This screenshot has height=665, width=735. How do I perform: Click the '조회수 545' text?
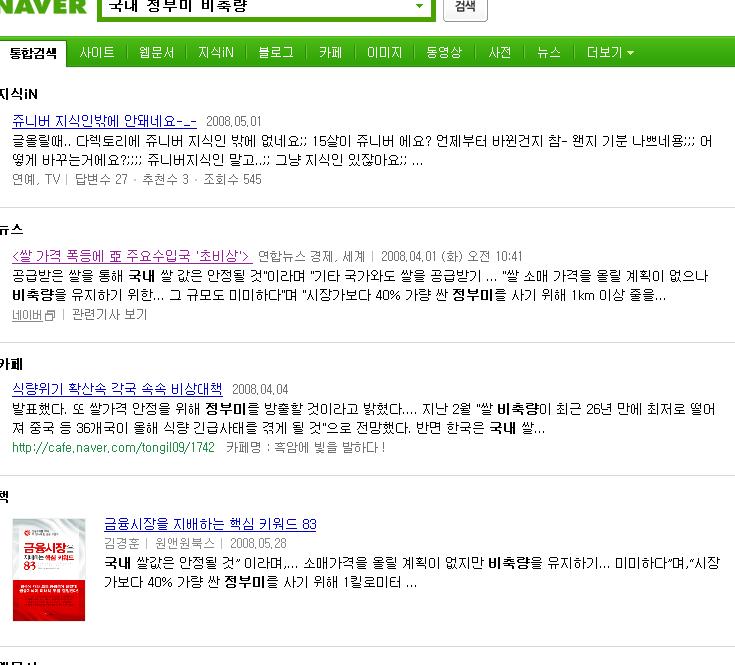click(x=232, y=179)
